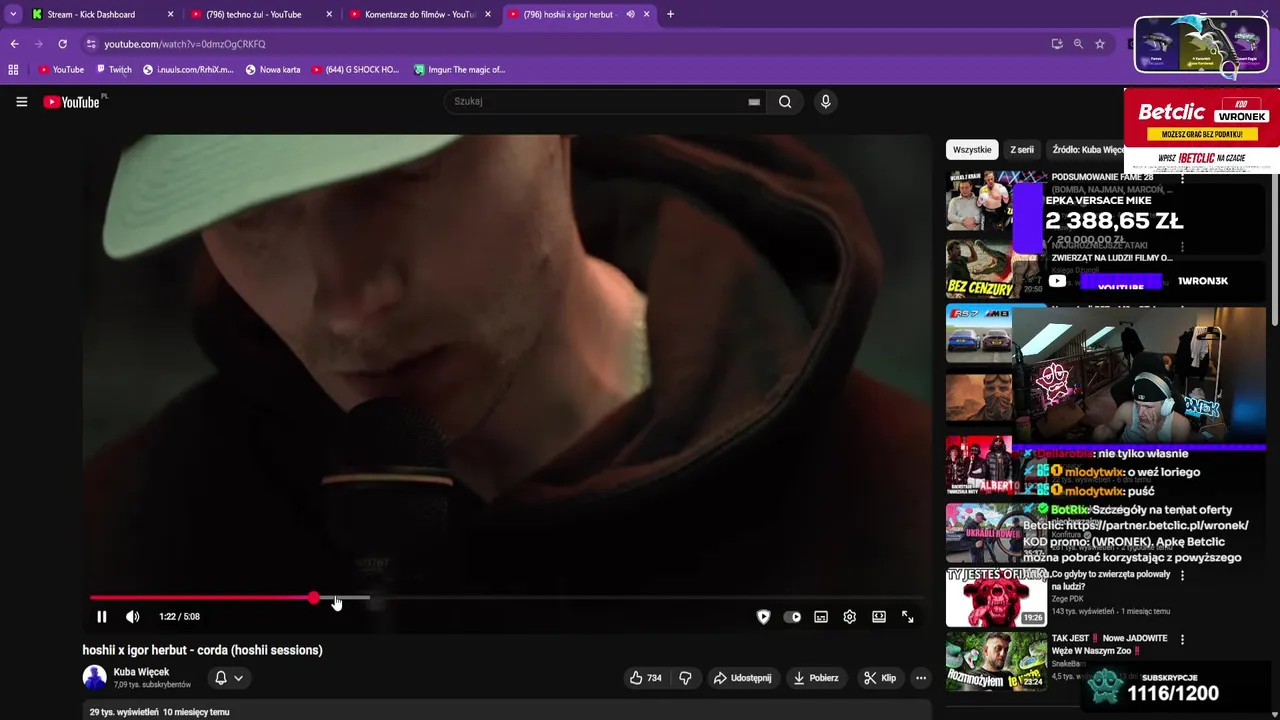Viewport: 1280px width, 720px height.
Task: Click the video title hoshii x igor herbut
Action: pos(202,650)
